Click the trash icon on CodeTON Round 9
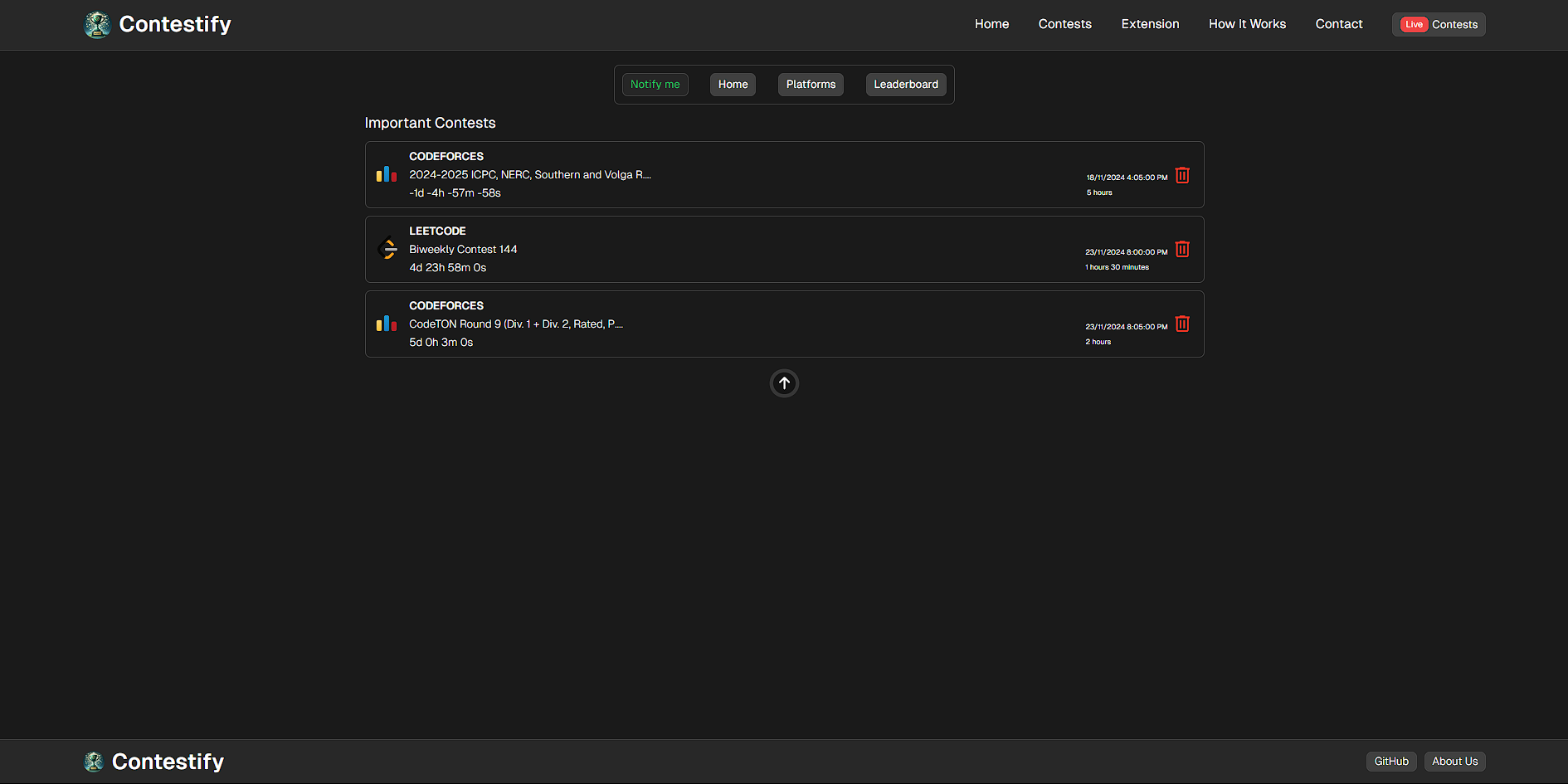 1181,324
